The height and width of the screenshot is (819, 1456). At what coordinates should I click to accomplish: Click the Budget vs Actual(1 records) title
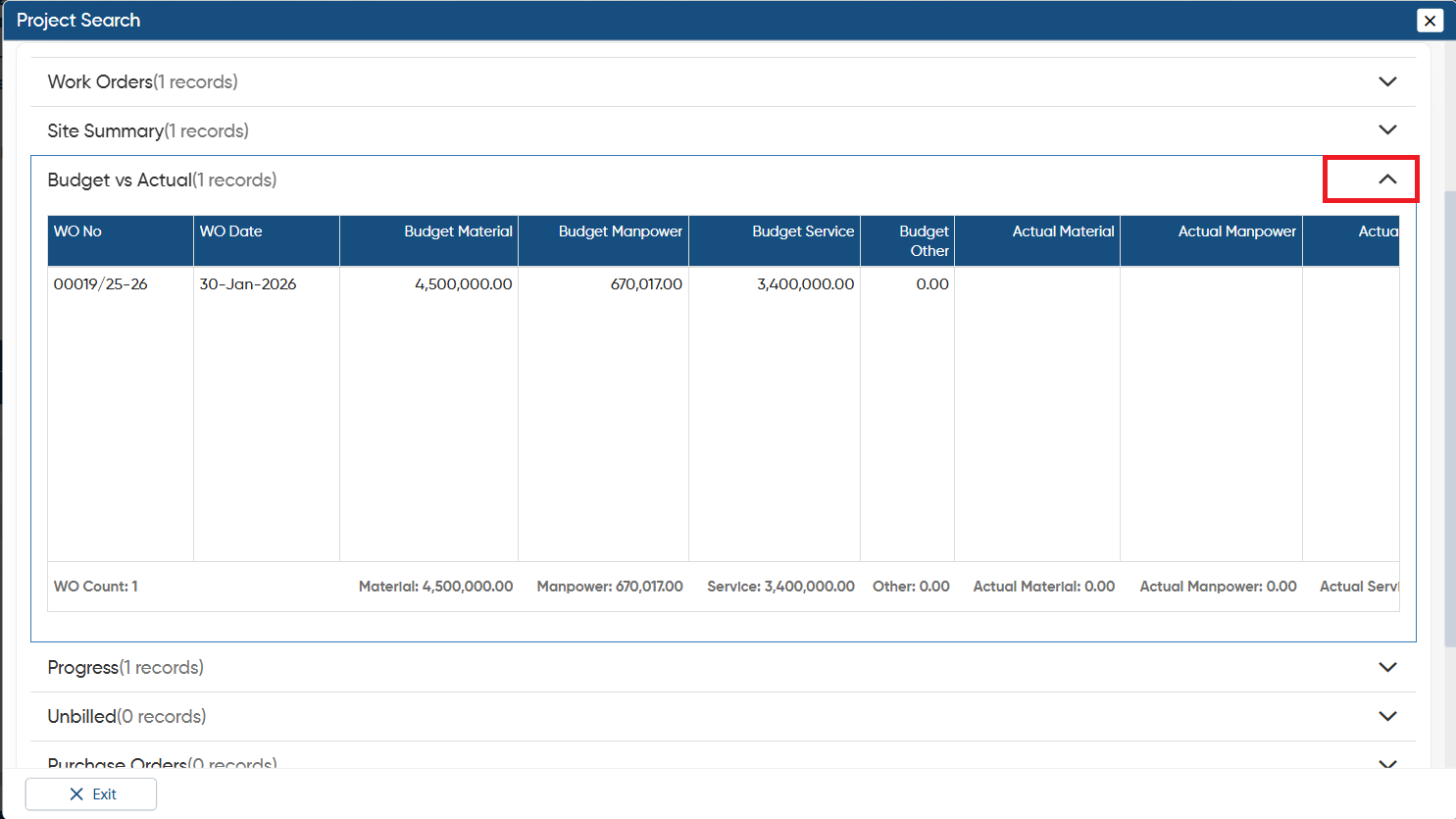162,179
